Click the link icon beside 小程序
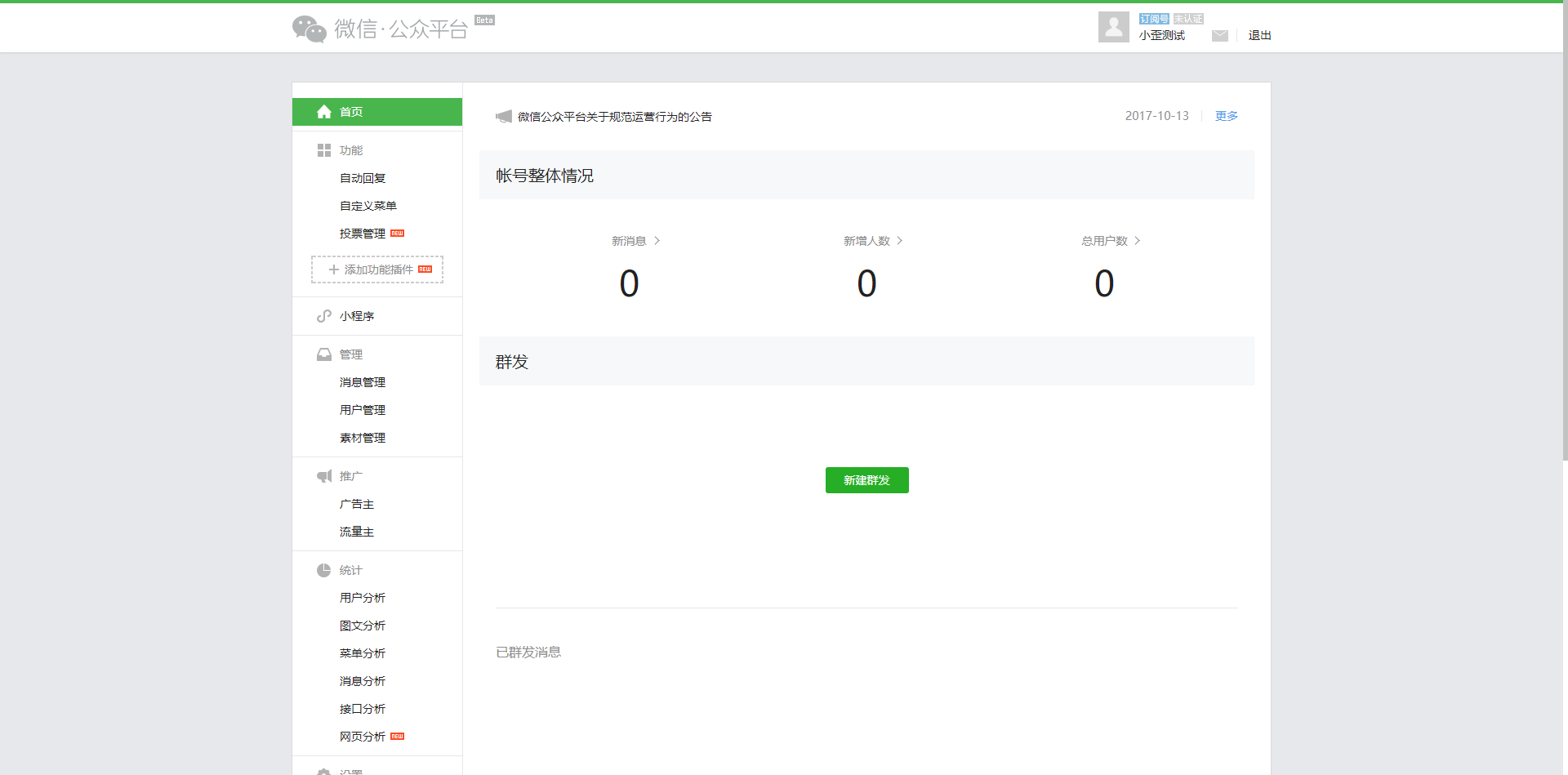Viewport: 1568px width, 775px height. pos(324,316)
